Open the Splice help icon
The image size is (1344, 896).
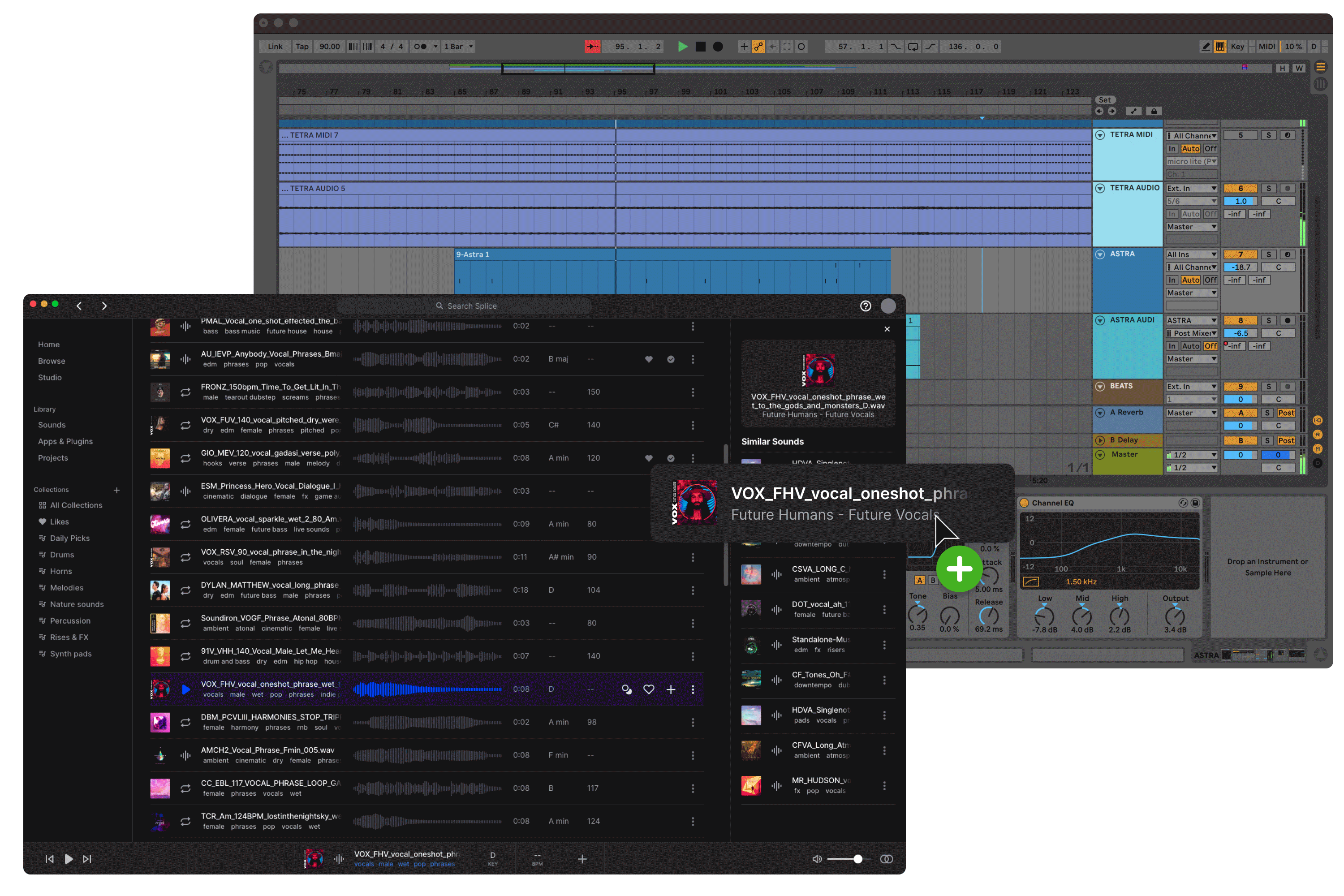coord(865,306)
